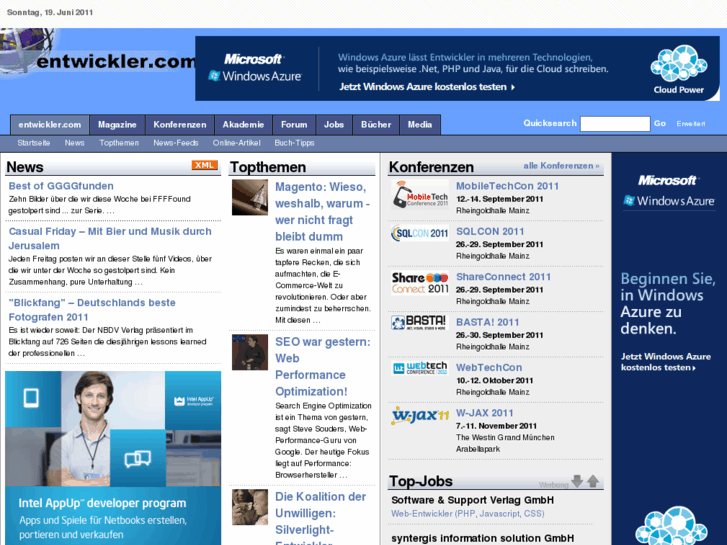Click the syntergis information solution GmbH entry
Screen dimensions: 727x545
(x=483, y=538)
